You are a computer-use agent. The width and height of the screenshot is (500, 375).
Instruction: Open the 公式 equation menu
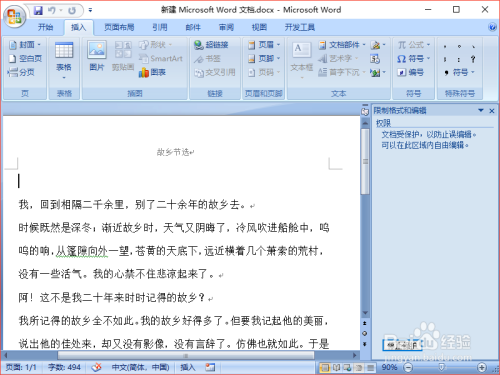click(414, 45)
